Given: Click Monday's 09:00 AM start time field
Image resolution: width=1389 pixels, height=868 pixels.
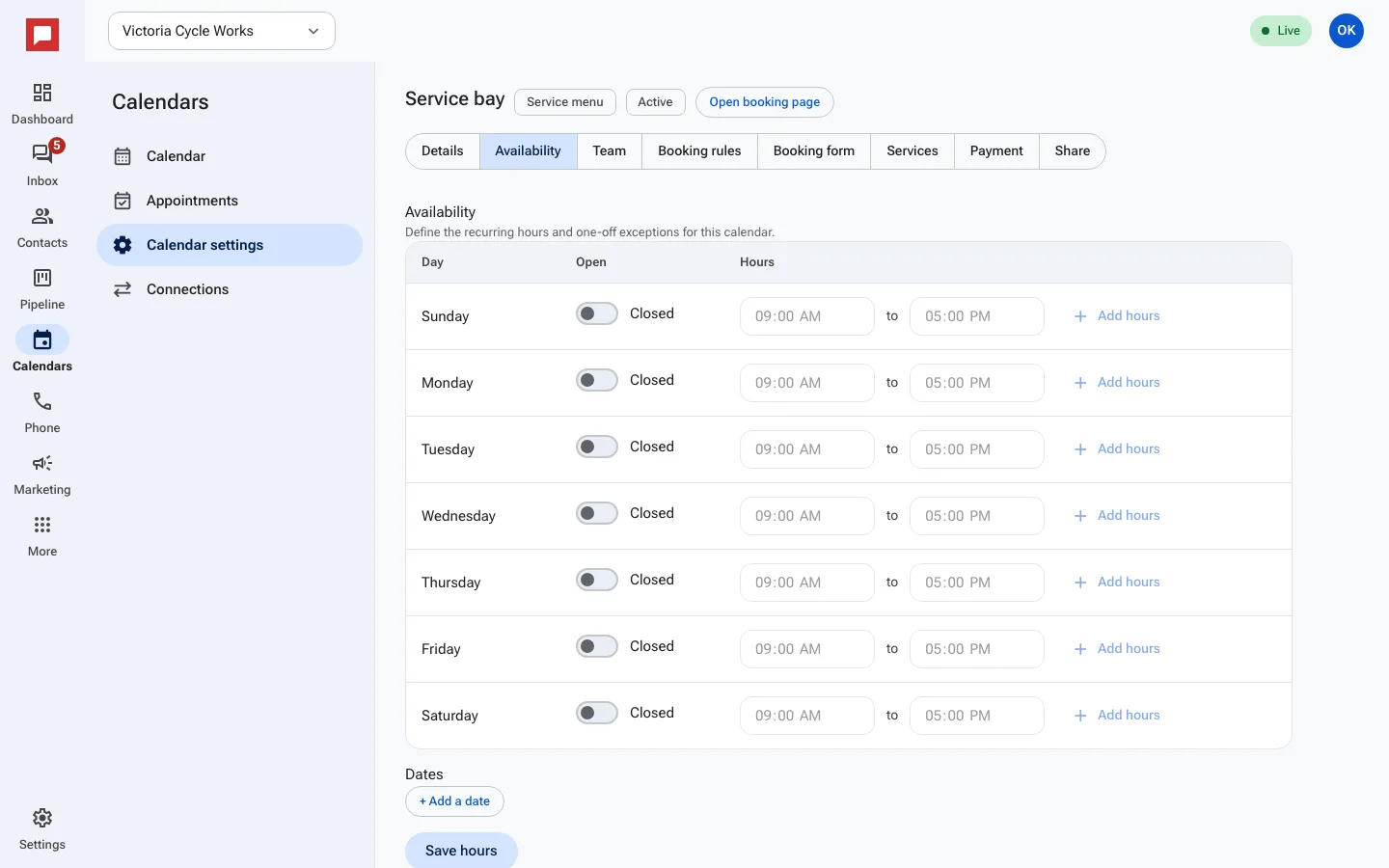Looking at the screenshot, I should click(807, 383).
